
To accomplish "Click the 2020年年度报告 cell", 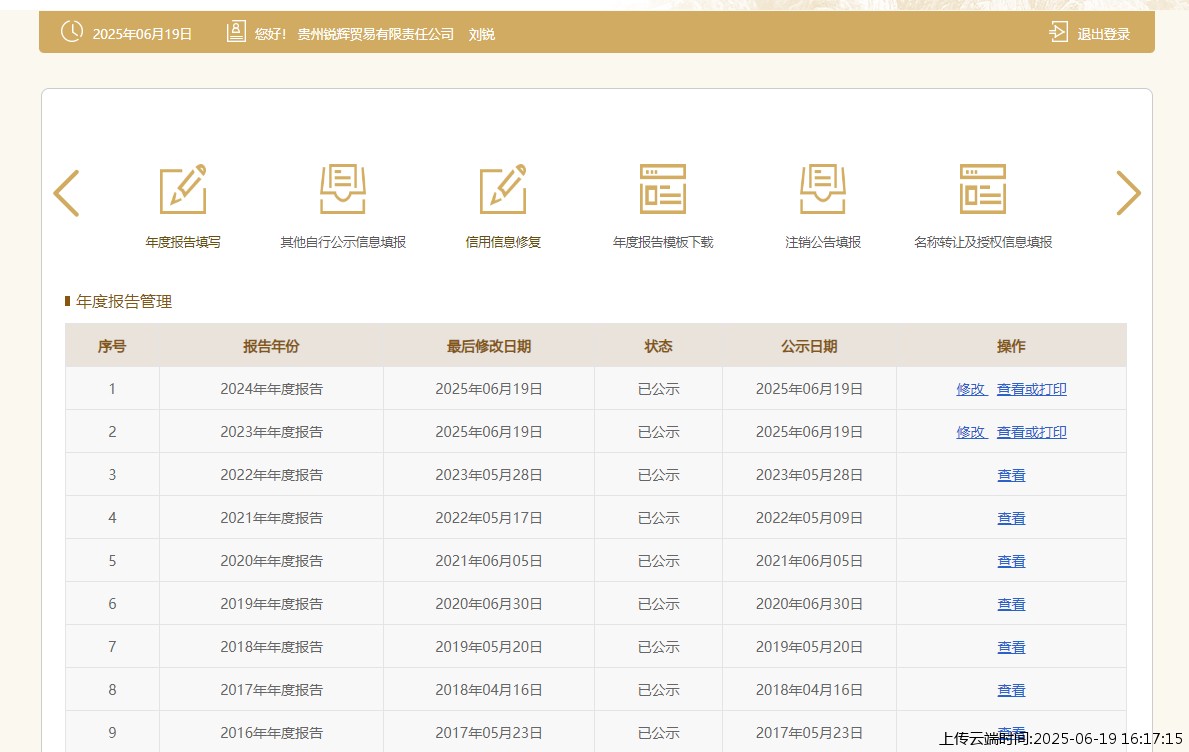I will (271, 562).
